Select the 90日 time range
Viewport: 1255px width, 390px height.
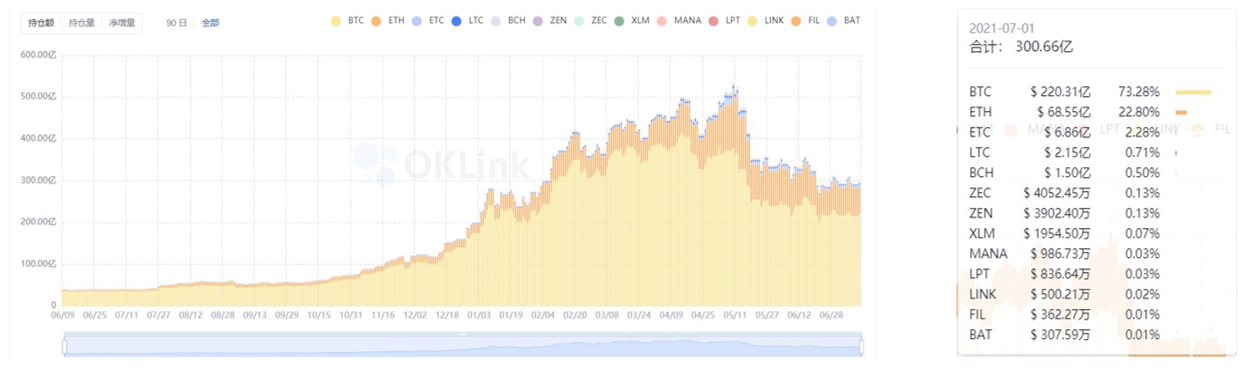(x=176, y=22)
